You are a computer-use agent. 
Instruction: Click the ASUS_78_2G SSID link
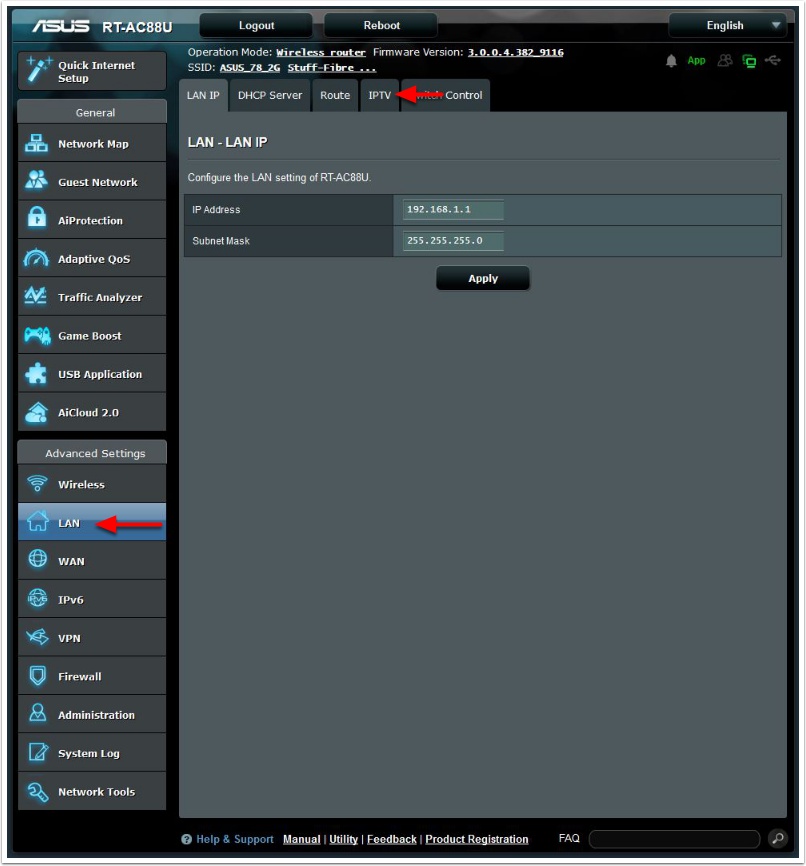[x=250, y=68]
